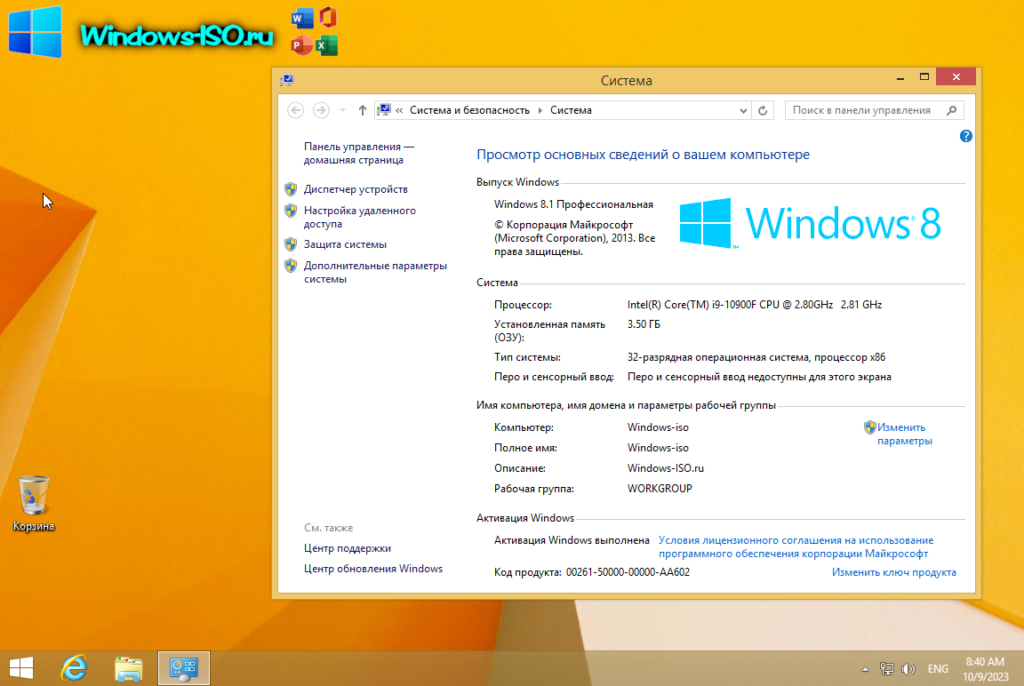This screenshot has height=686, width=1024.
Task: Open Центр обновления Windows link
Action: coord(373,568)
